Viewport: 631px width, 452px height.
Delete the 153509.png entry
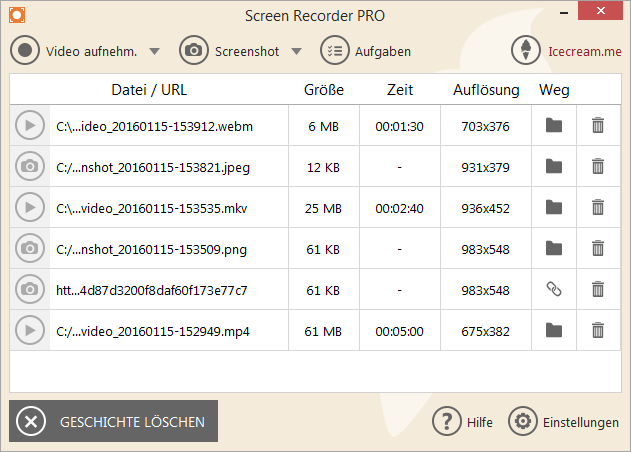pos(598,248)
